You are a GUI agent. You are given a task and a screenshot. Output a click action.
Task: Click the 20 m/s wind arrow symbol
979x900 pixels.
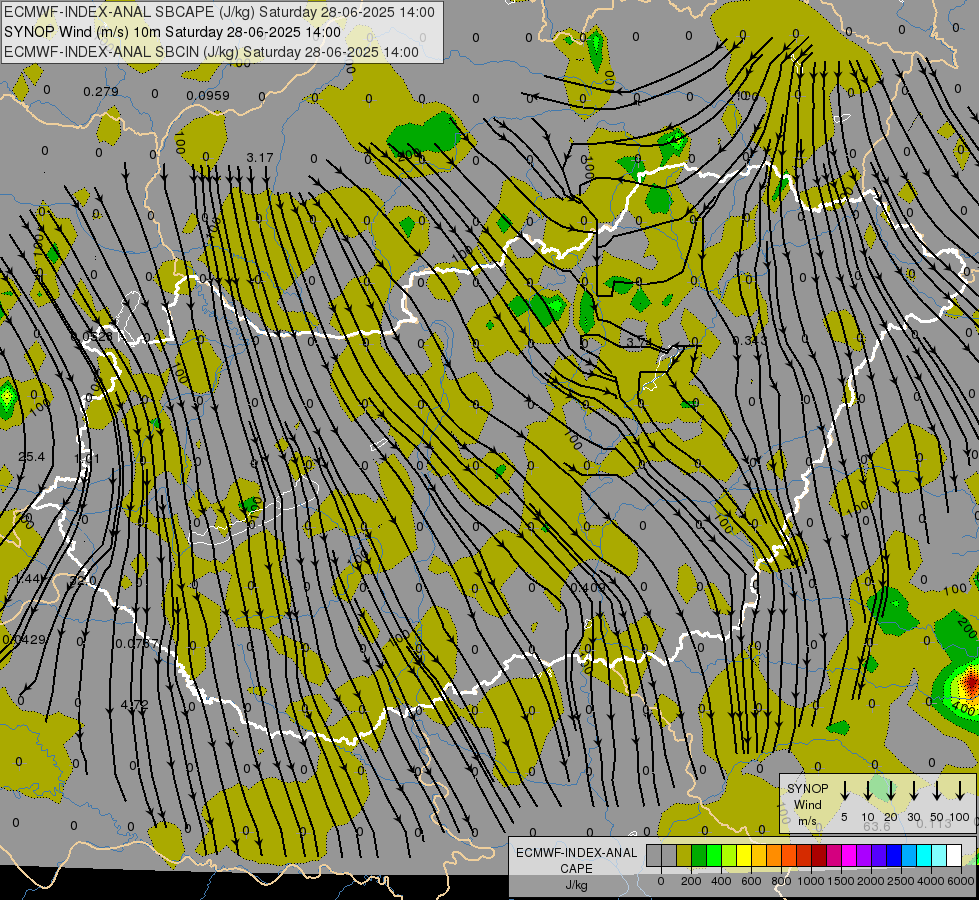tap(891, 791)
